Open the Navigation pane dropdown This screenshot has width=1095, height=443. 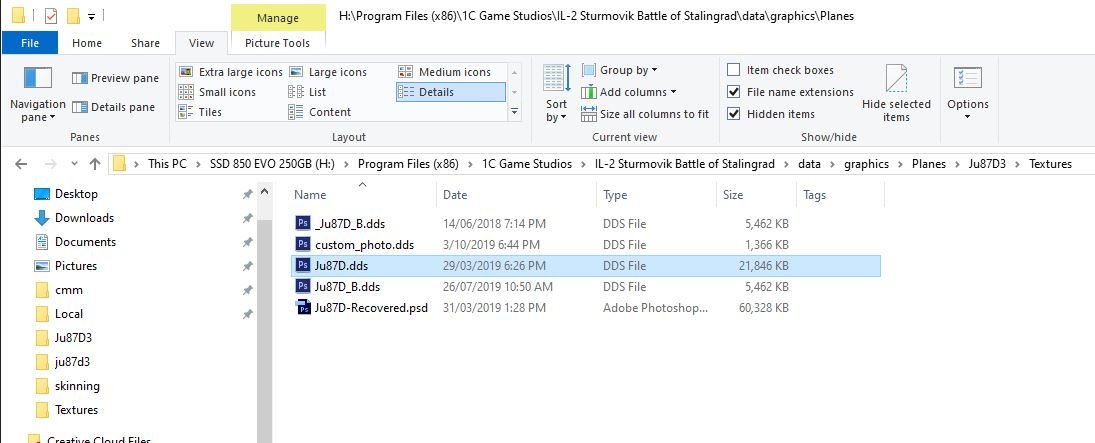coord(38,96)
